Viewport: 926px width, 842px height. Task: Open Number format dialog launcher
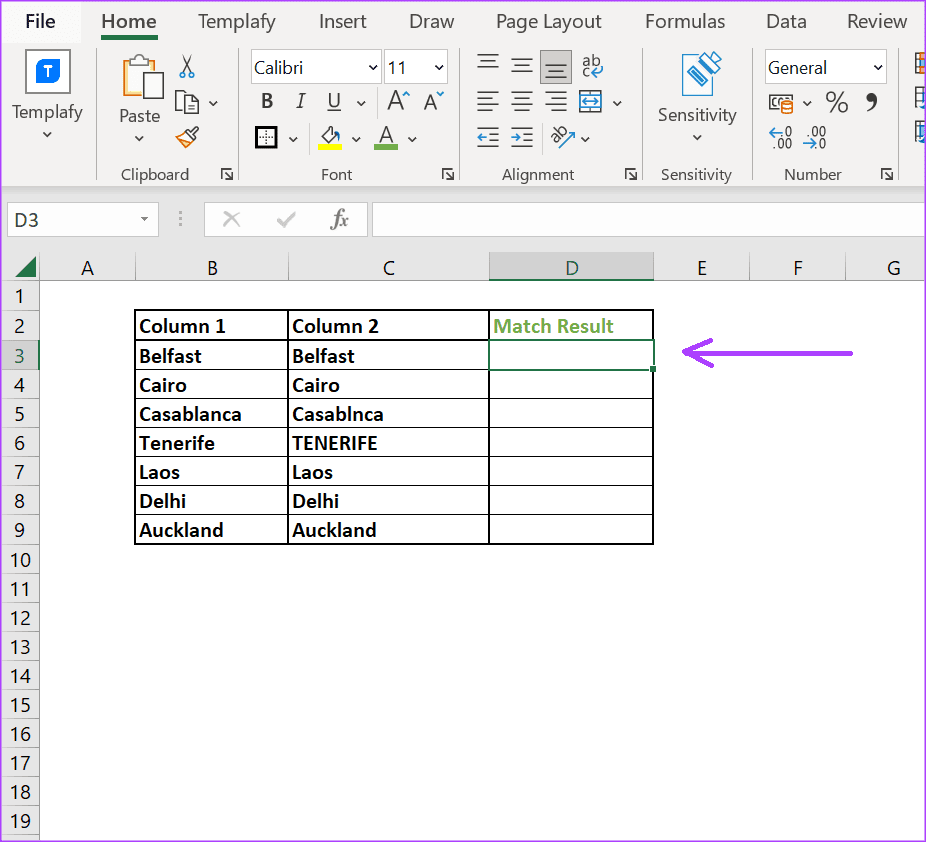click(x=886, y=174)
